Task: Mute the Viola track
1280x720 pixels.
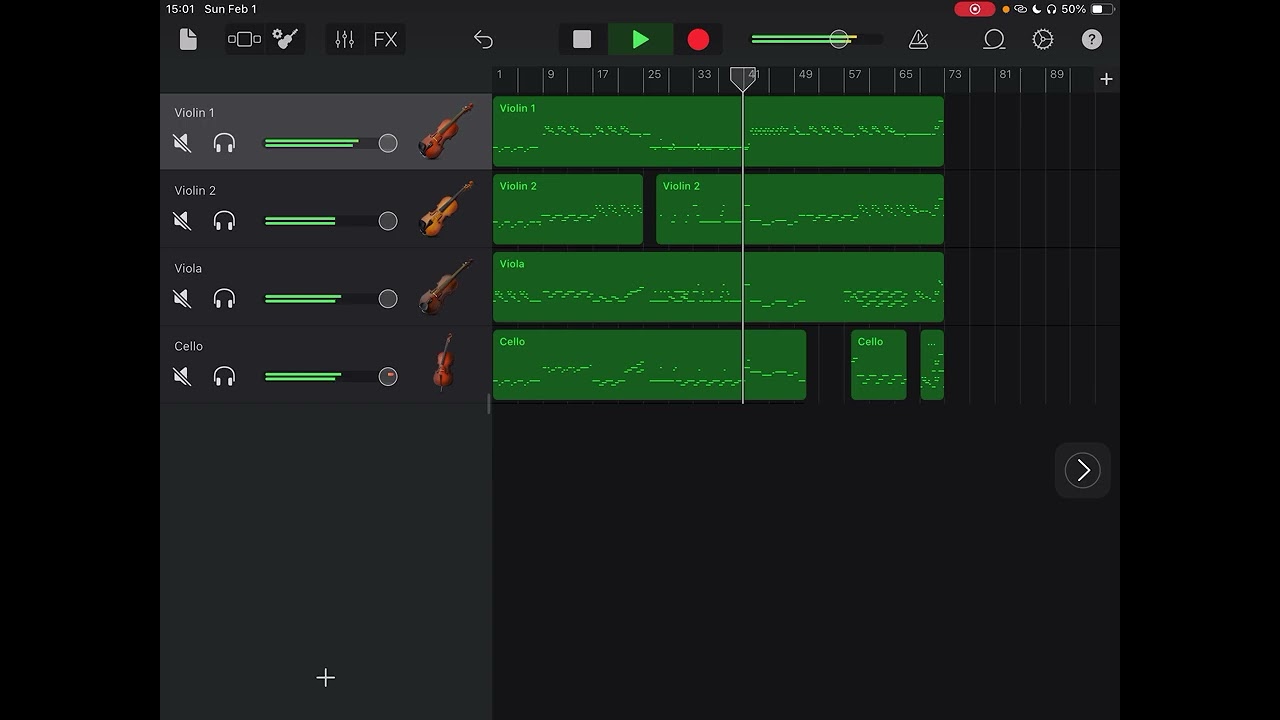Action: point(182,299)
